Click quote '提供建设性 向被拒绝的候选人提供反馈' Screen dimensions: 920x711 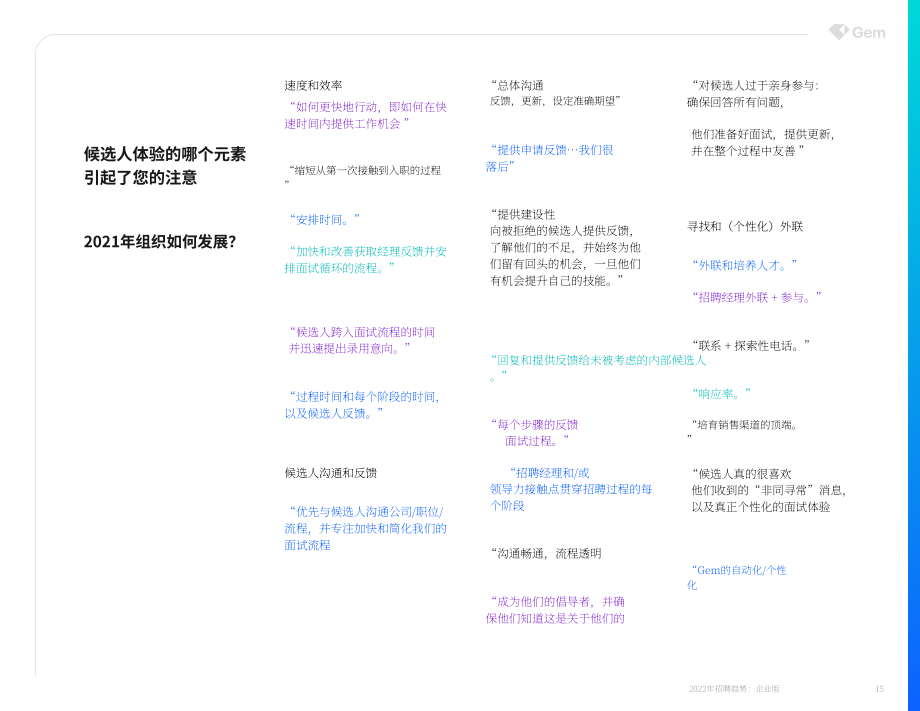click(565, 248)
